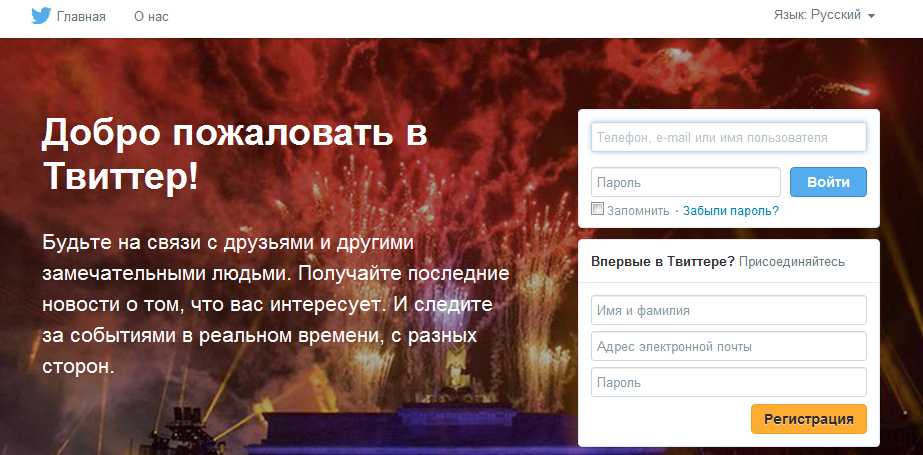
Task: Go to the О нас page
Action: pos(151,16)
